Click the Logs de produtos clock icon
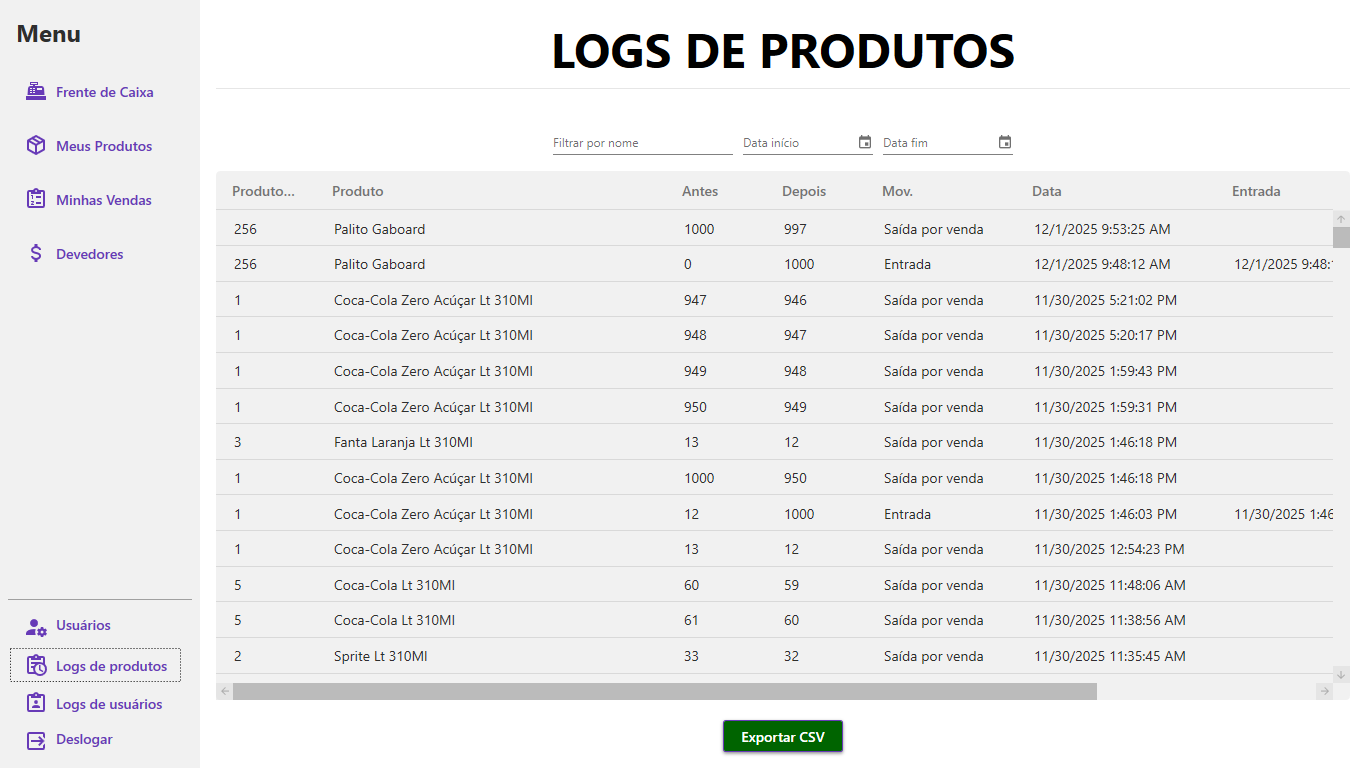 coord(36,666)
